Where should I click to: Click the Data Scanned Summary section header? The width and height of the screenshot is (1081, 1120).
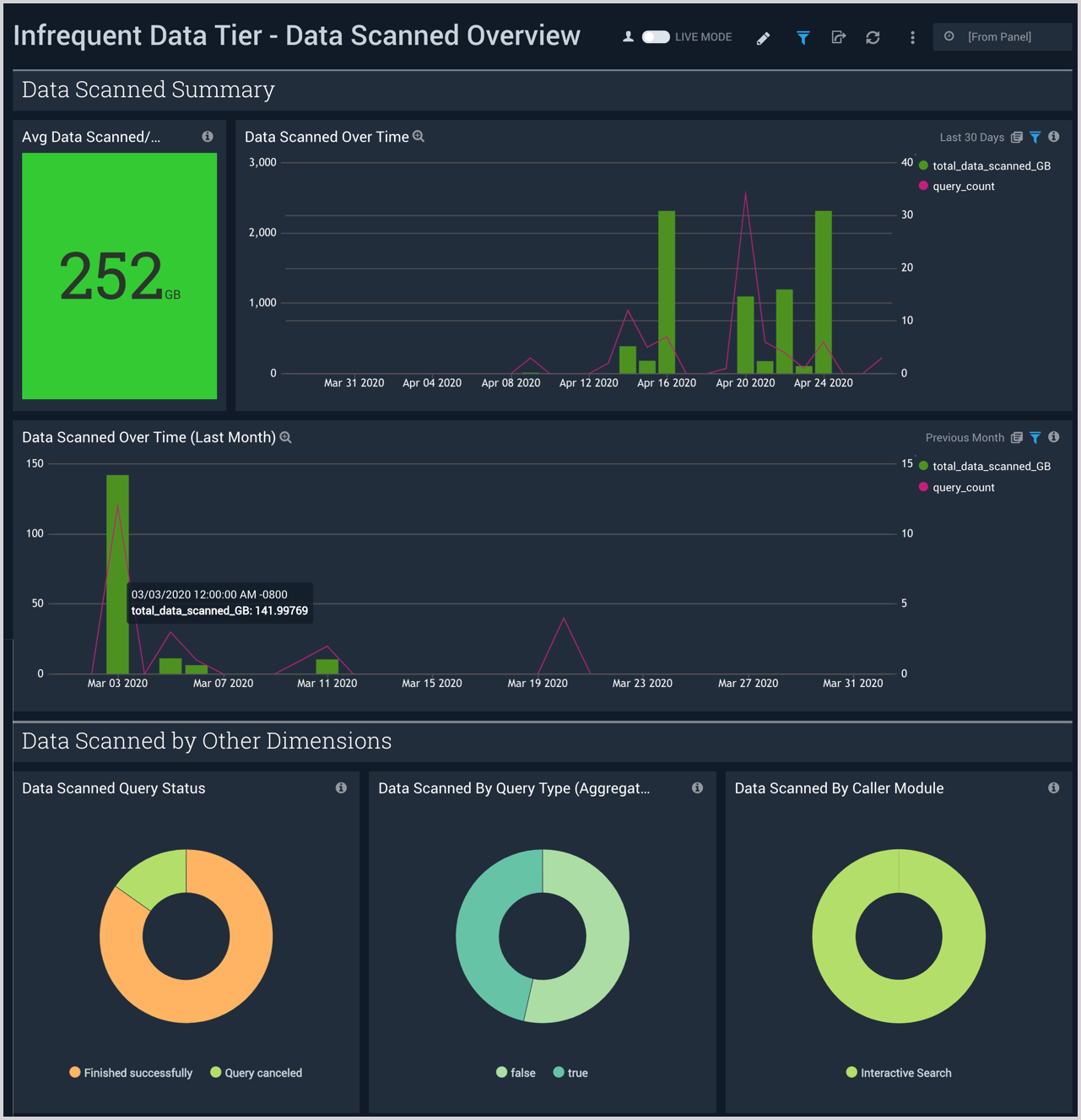149,89
